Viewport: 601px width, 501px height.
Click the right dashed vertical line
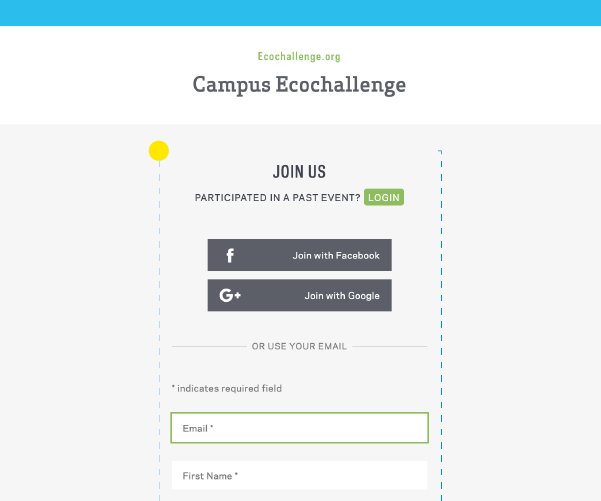click(441, 300)
